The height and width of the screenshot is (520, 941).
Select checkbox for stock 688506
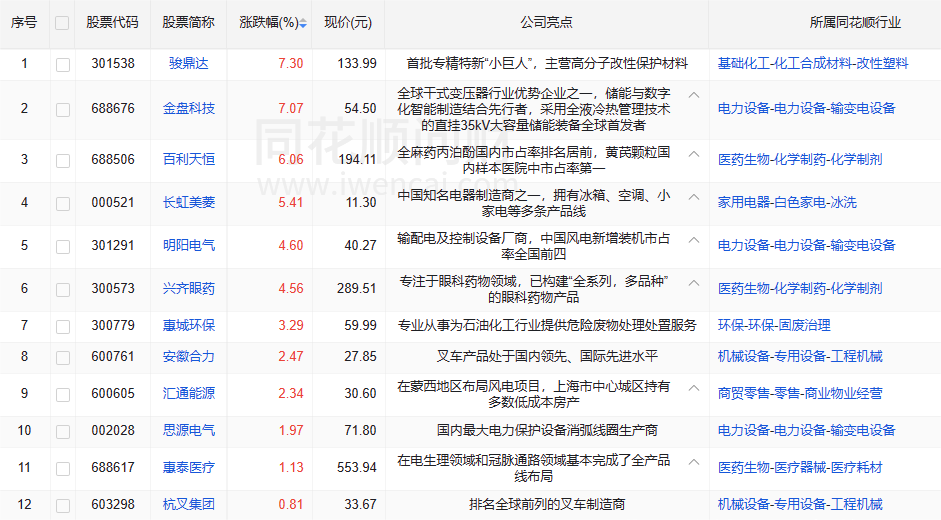click(x=62, y=160)
